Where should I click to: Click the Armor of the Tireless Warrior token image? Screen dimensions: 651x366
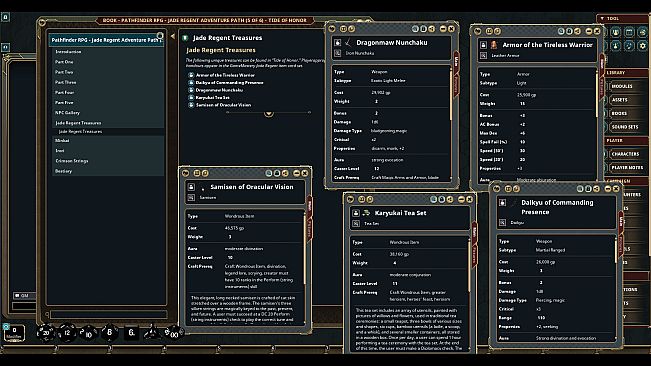point(494,45)
